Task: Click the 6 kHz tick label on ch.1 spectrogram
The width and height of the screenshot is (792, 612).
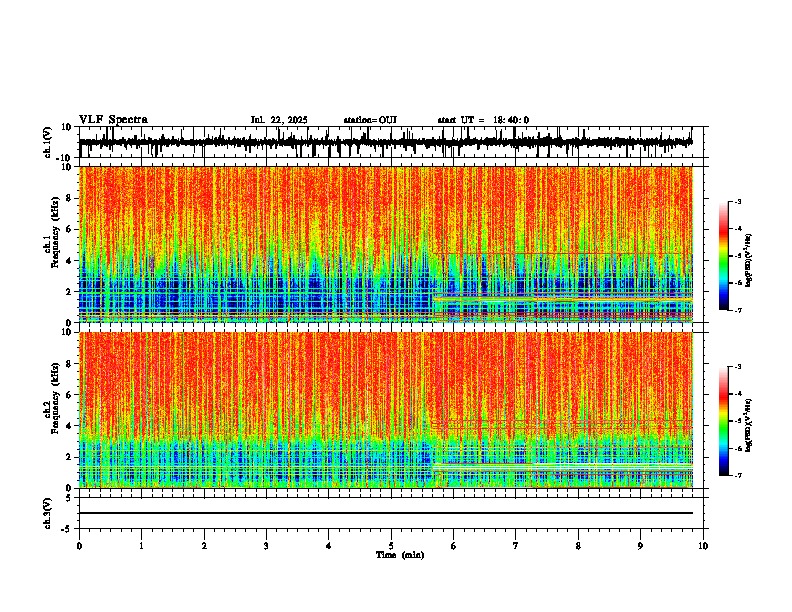Action: point(70,229)
